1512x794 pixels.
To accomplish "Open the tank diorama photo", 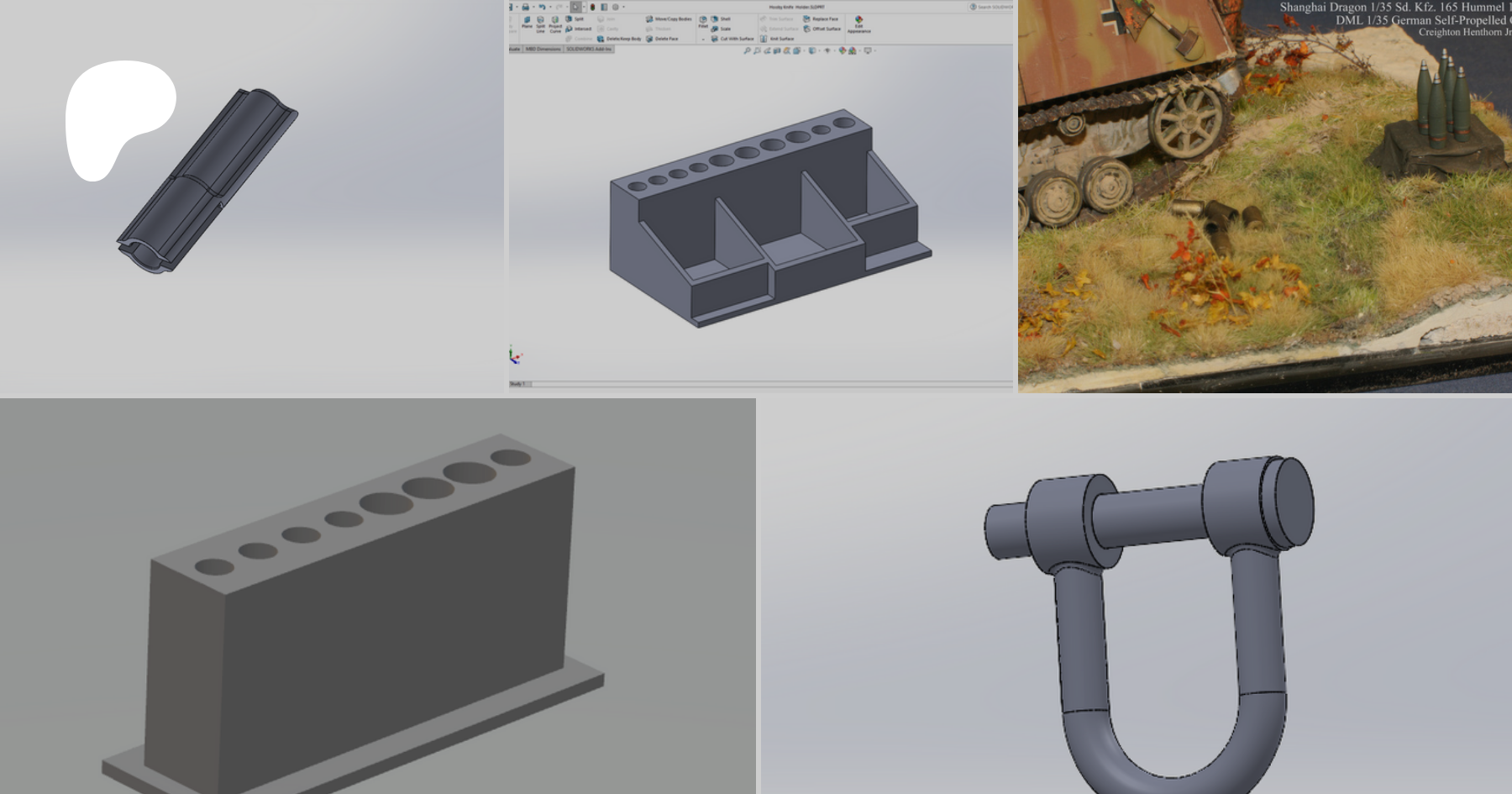I will click(1264, 197).
